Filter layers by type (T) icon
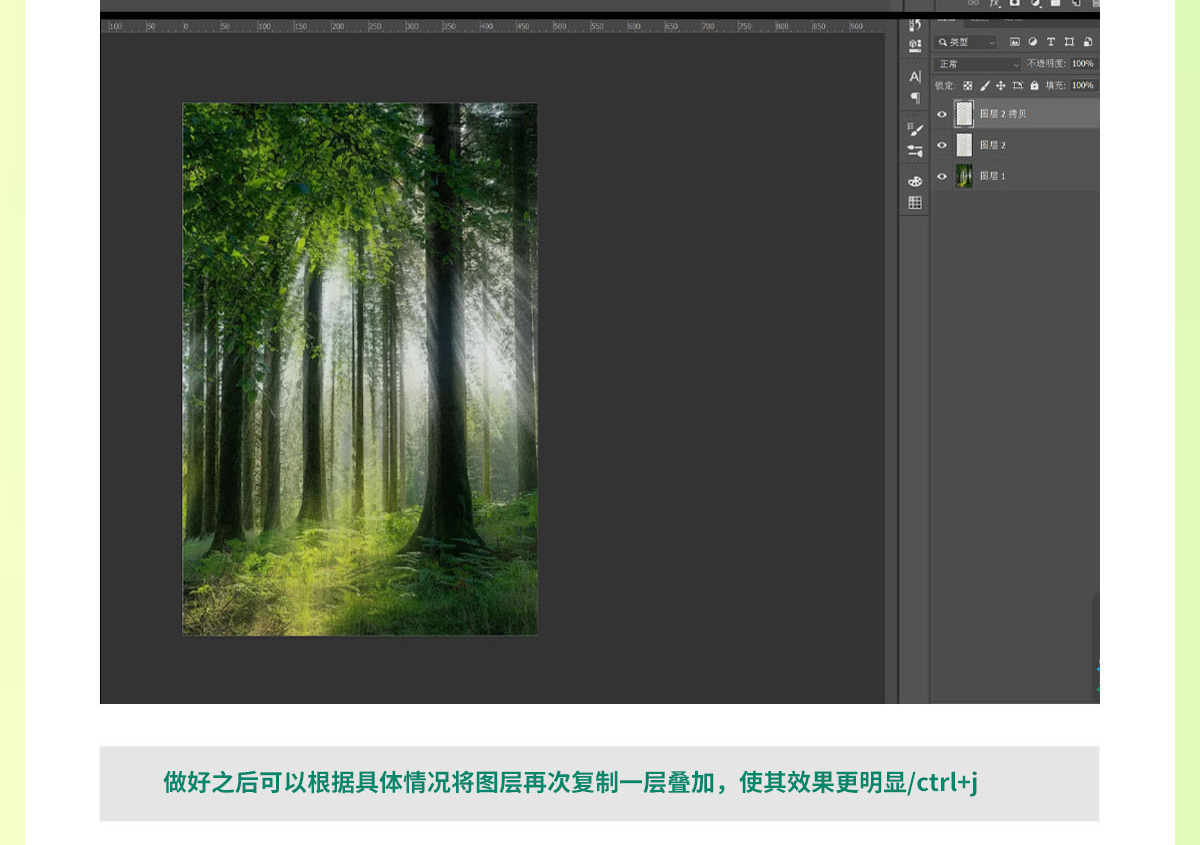Image resolution: width=1200 pixels, height=845 pixels. click(x=1051, y=42)
